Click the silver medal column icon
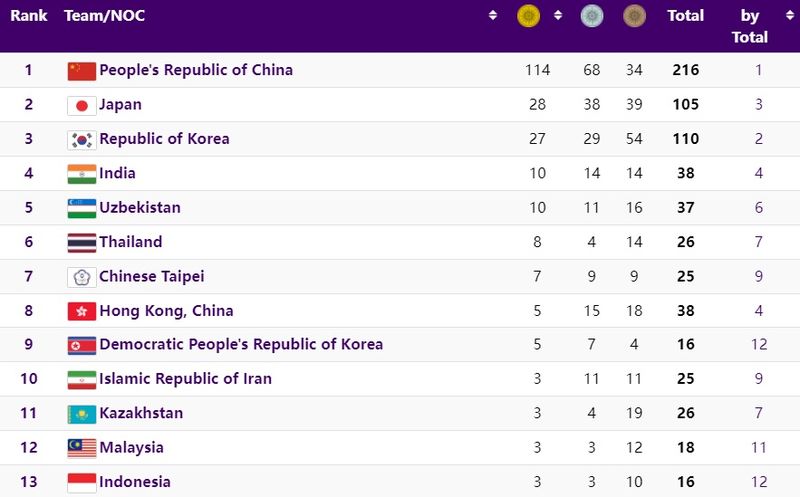800x497 pixels. pos(592,16)
